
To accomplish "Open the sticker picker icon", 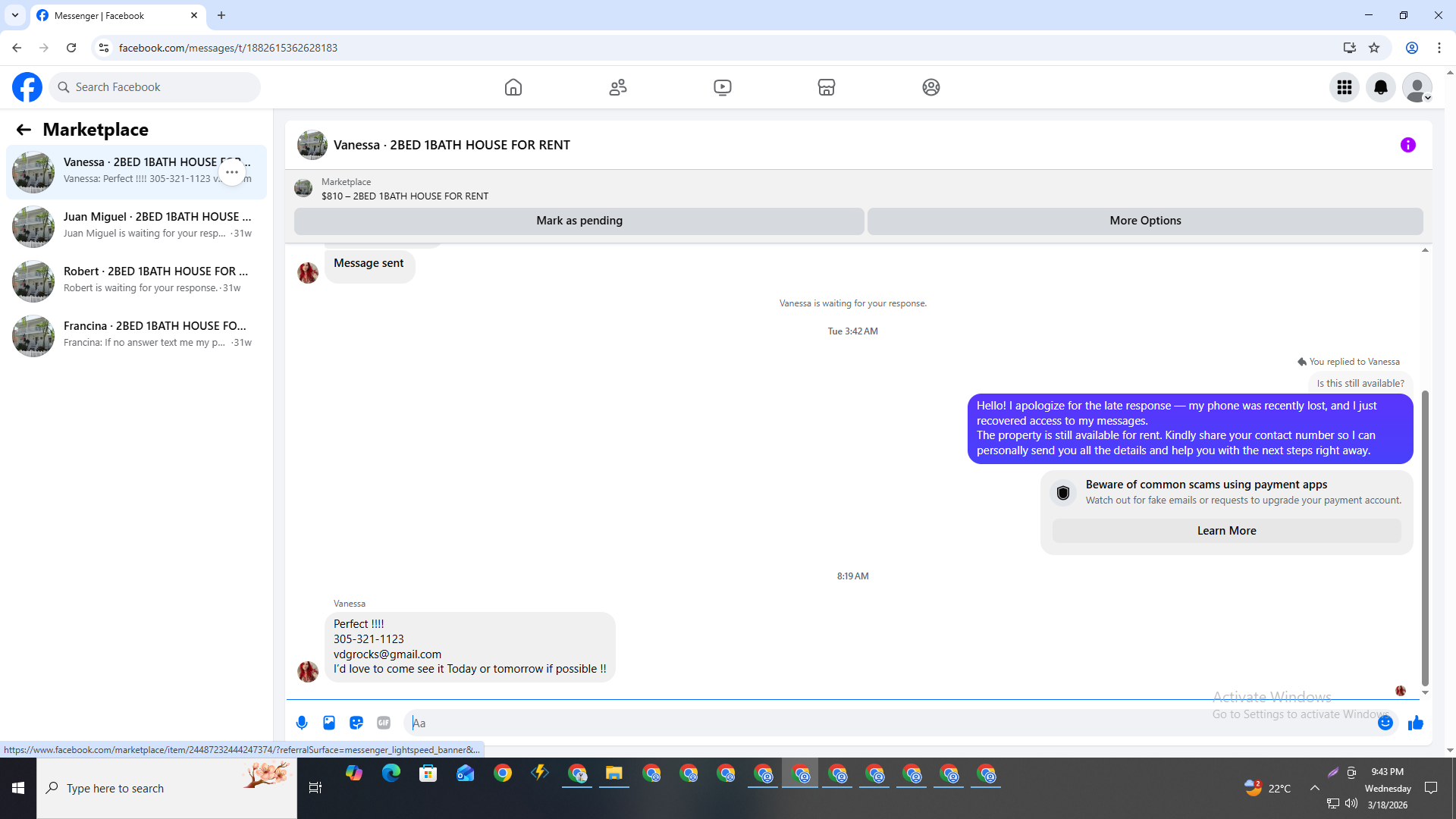I will click(x=356, y=723).
